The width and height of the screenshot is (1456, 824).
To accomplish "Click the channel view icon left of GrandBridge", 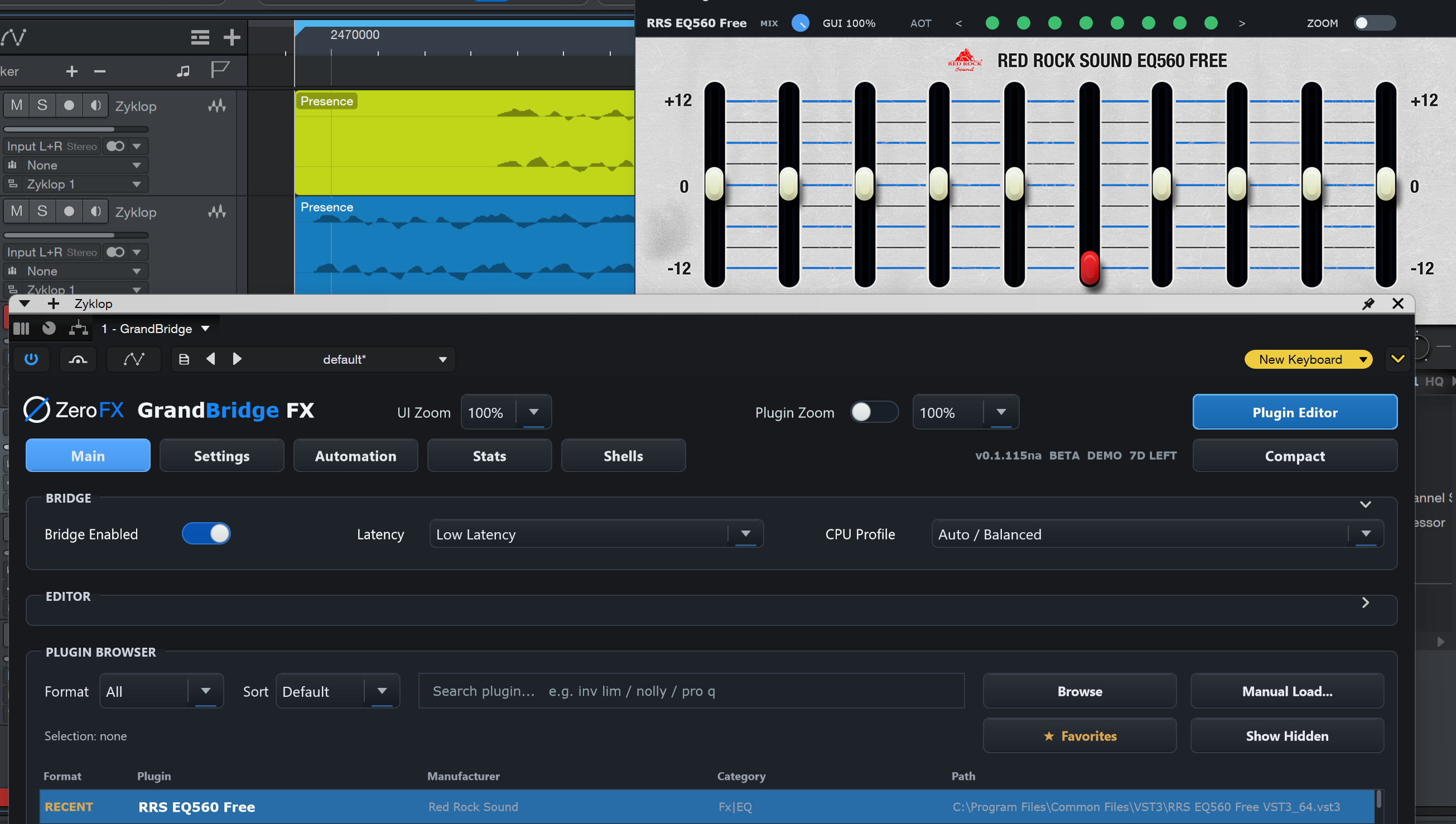I will [22, 329].
